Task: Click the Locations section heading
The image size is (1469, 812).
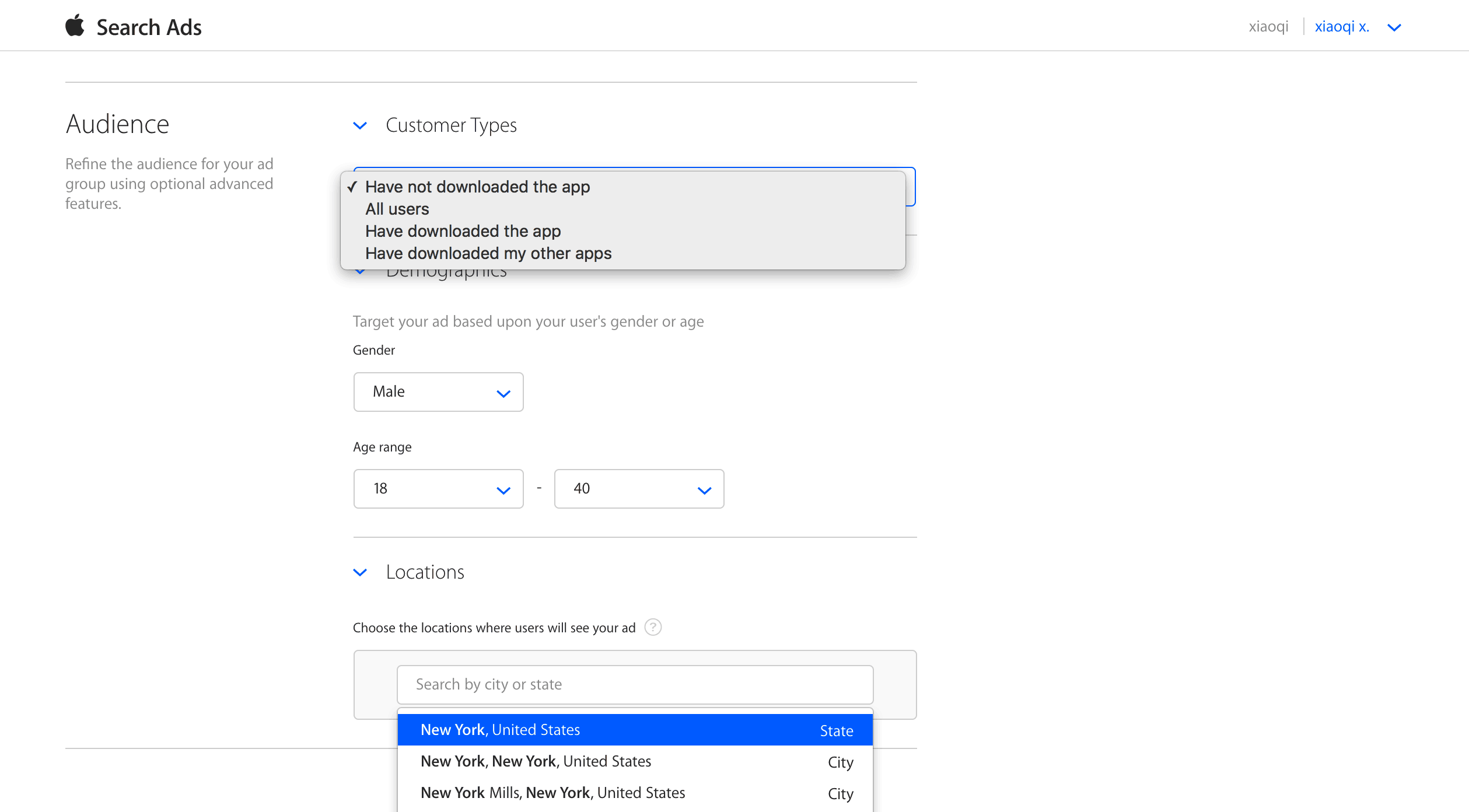Action: coord(425,572)
